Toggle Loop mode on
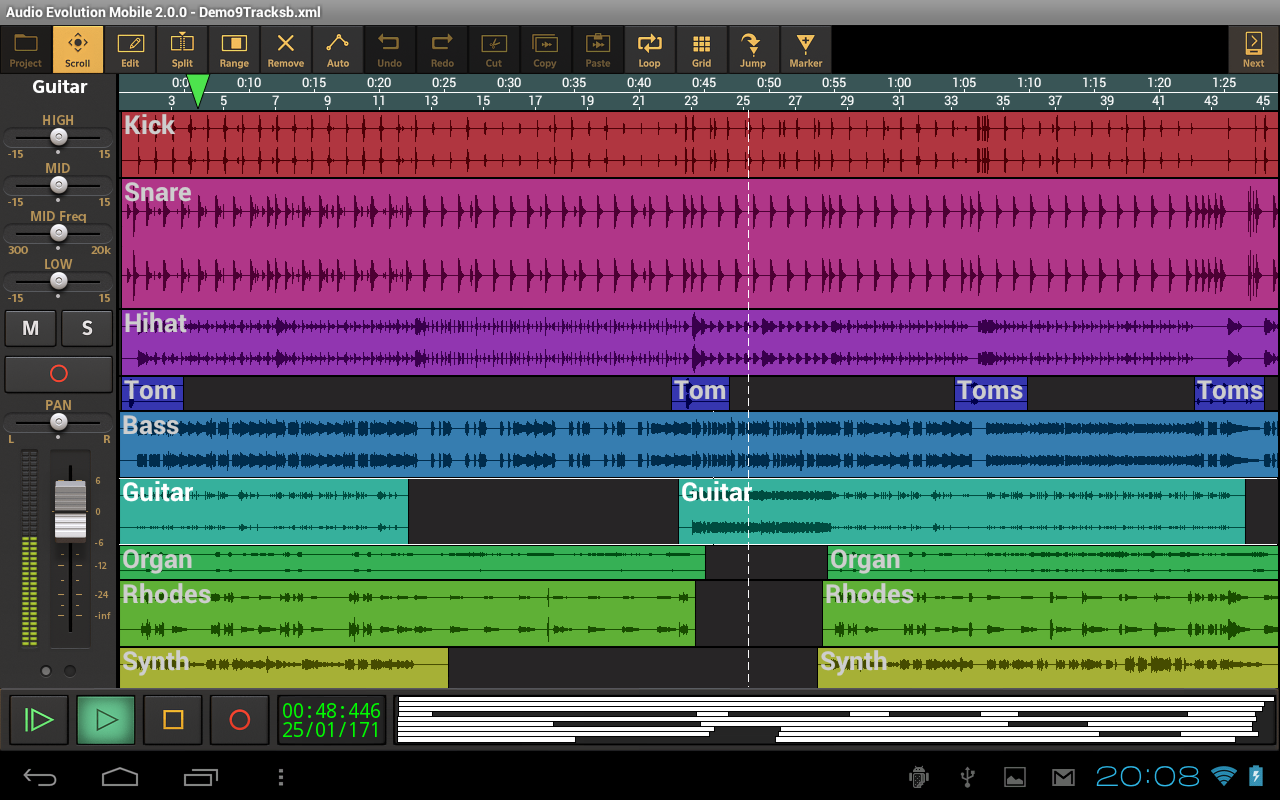The image size is (1280, 800). pos(650,48)
